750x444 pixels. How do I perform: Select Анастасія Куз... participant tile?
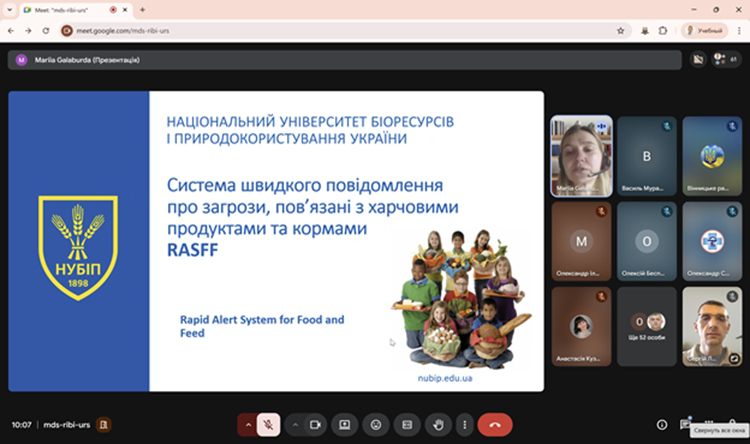point(581,327)
